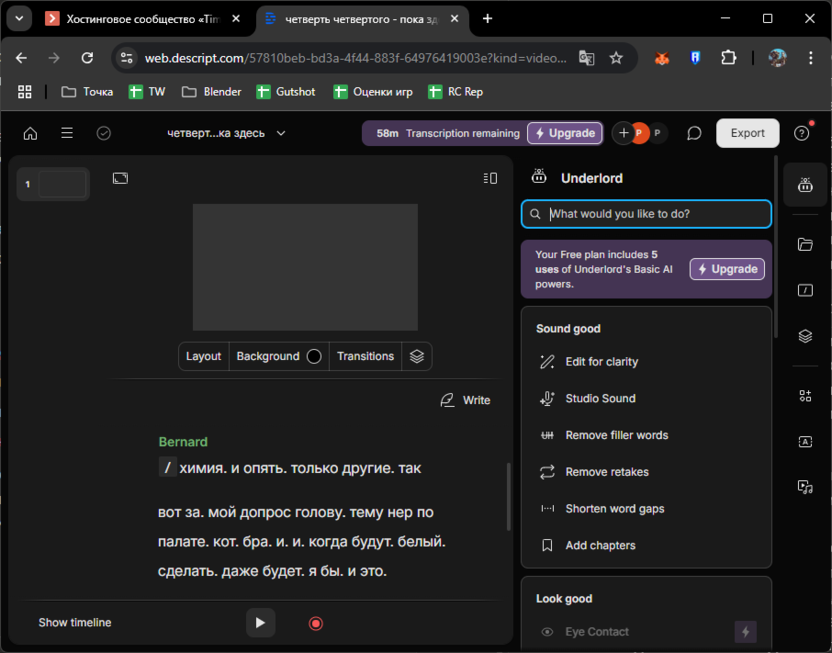Open the Underlord robot icon in sidebar
This screenshot has width=832, height=653.
pyautogui.click(x=805, y=185)
